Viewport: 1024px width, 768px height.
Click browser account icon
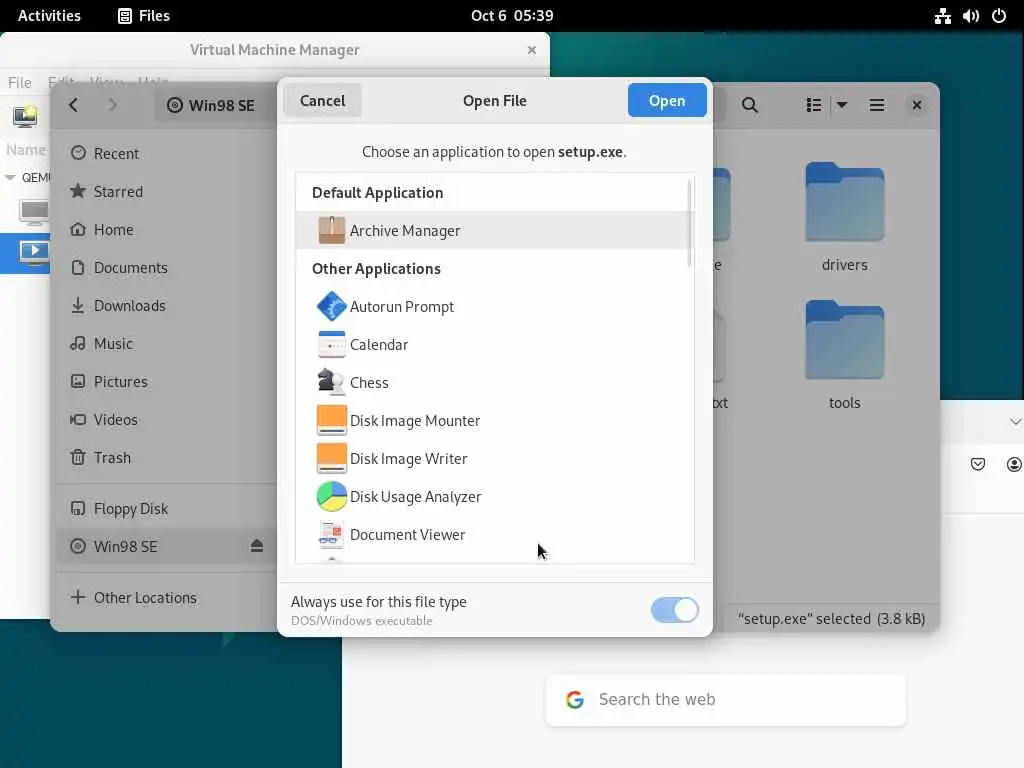point(1014,464)
